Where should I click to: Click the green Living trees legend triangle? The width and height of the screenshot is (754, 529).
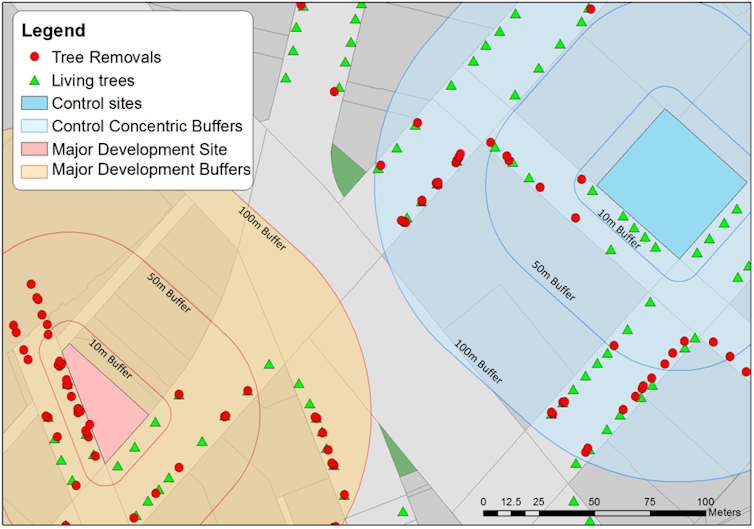pyautogui.click(x=35, y=80)
